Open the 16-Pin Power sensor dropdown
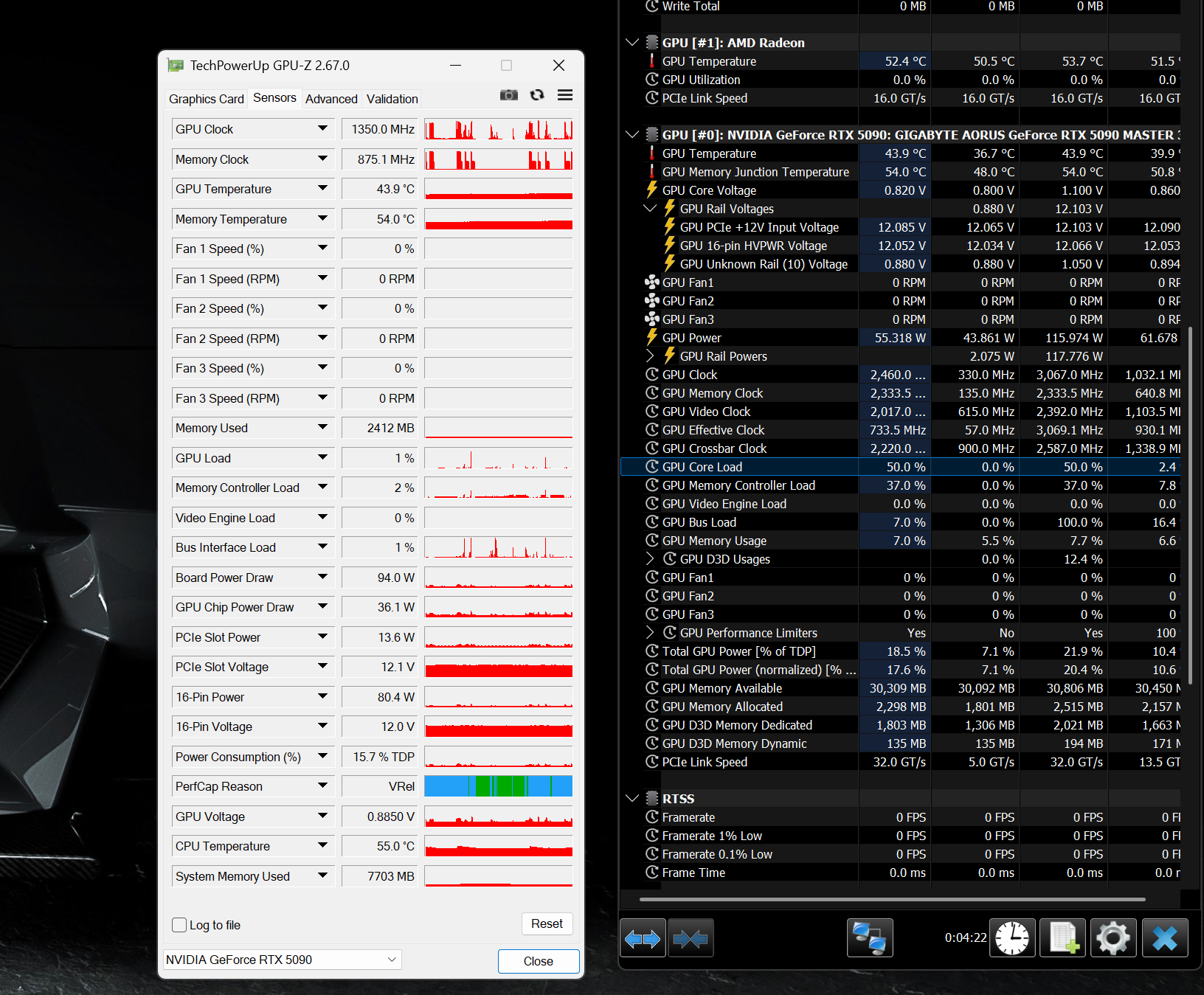This screenshot has height=995, width=1204. [322, 697]
